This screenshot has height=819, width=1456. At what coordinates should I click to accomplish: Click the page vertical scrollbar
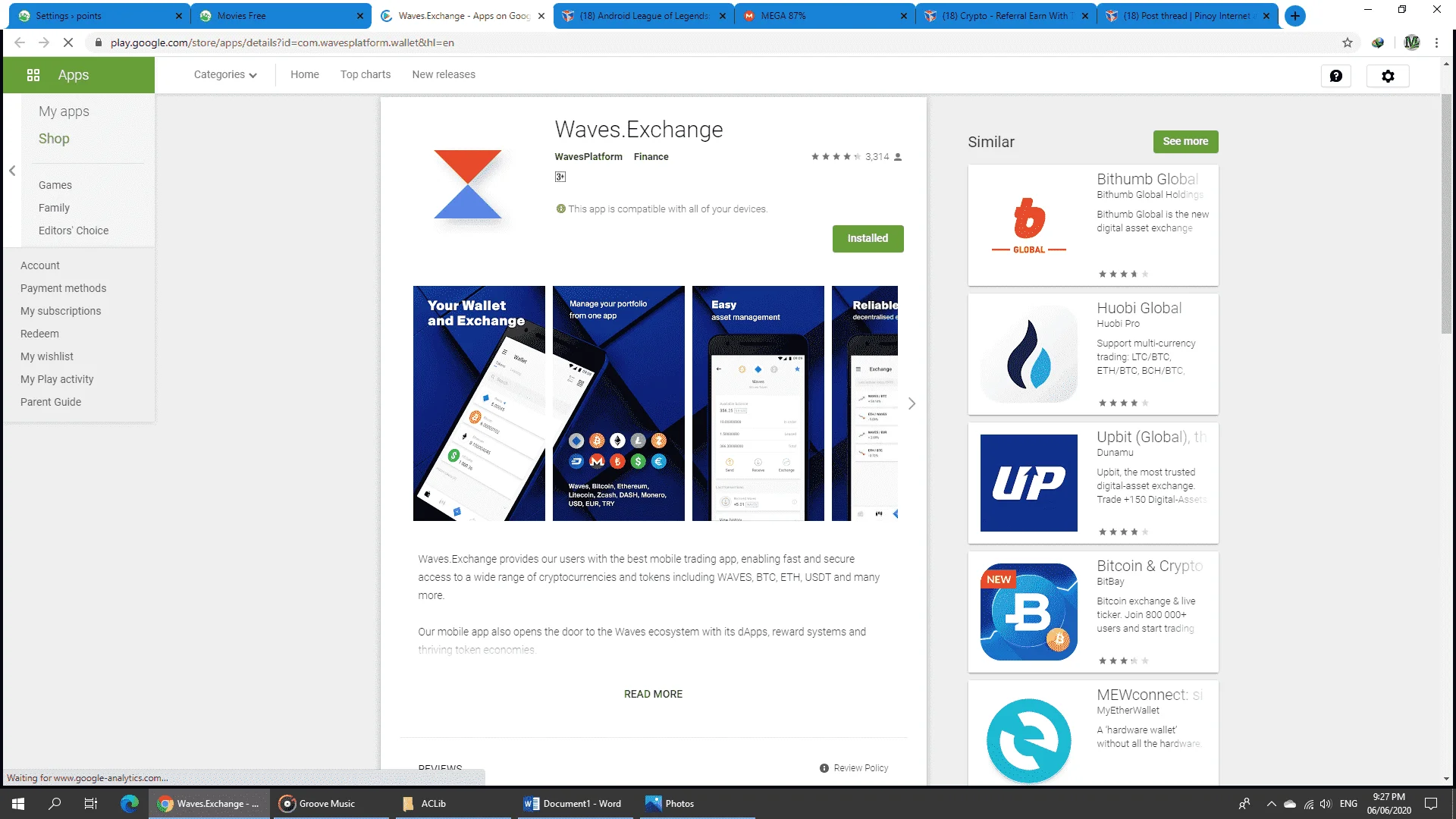tap(1446, 214)
